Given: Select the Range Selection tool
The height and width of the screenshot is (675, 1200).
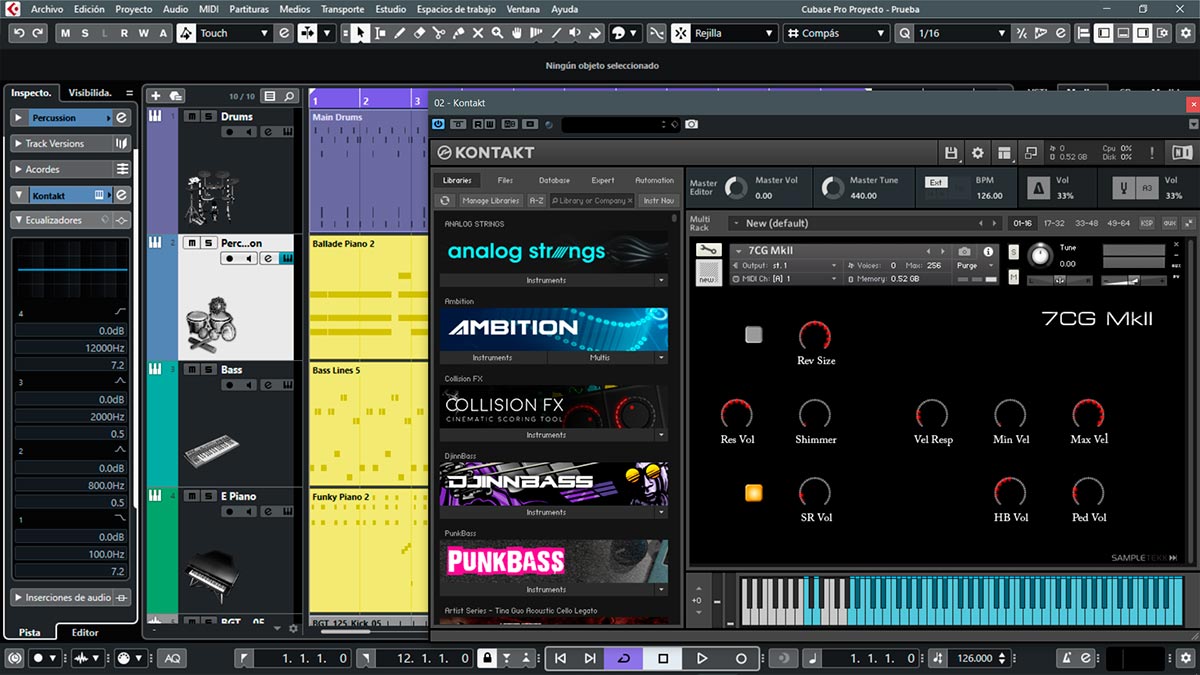Looking at the screenshot, I should 380,33.
